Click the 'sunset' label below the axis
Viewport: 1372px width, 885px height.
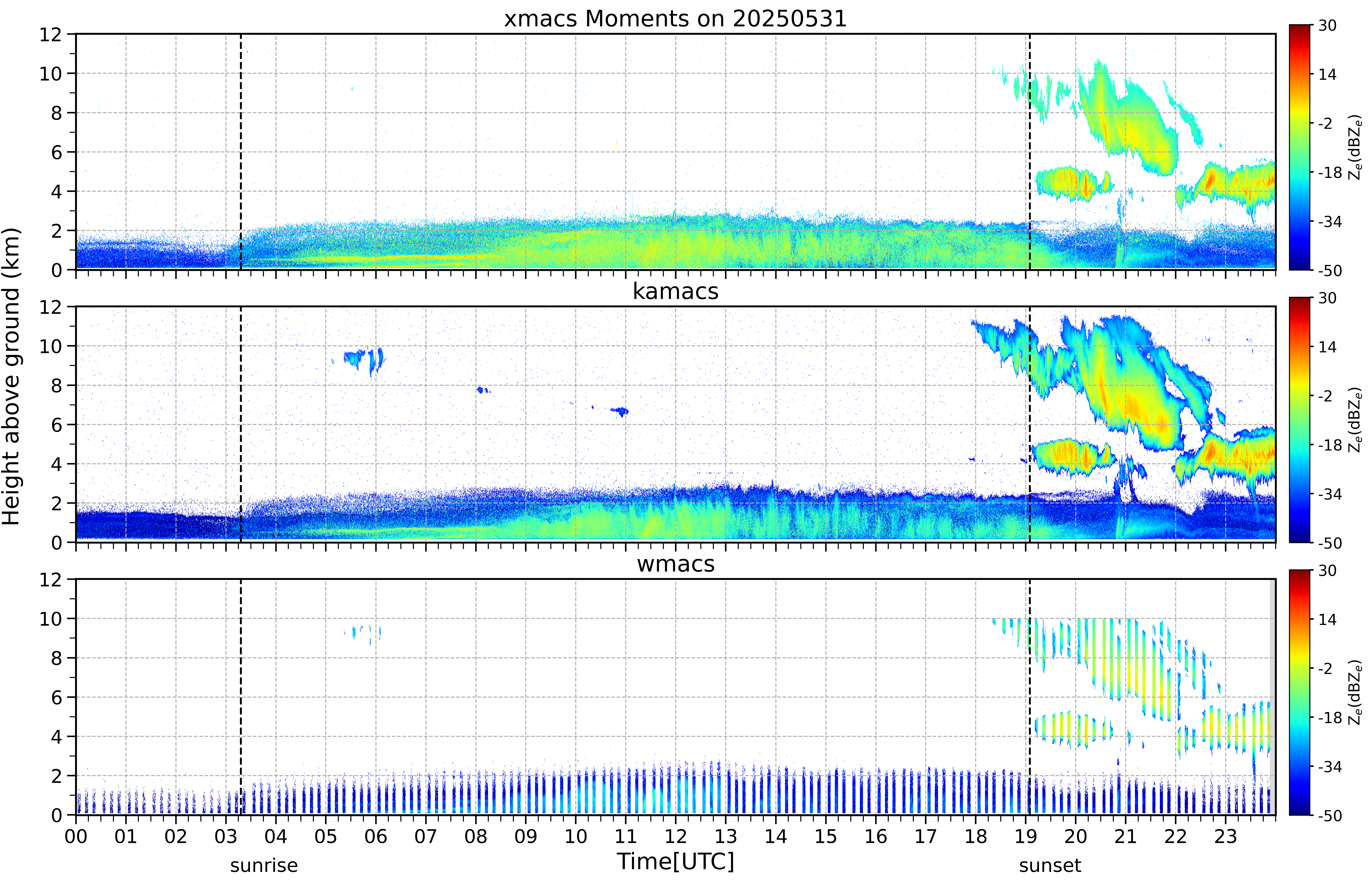click(1050, 865)
